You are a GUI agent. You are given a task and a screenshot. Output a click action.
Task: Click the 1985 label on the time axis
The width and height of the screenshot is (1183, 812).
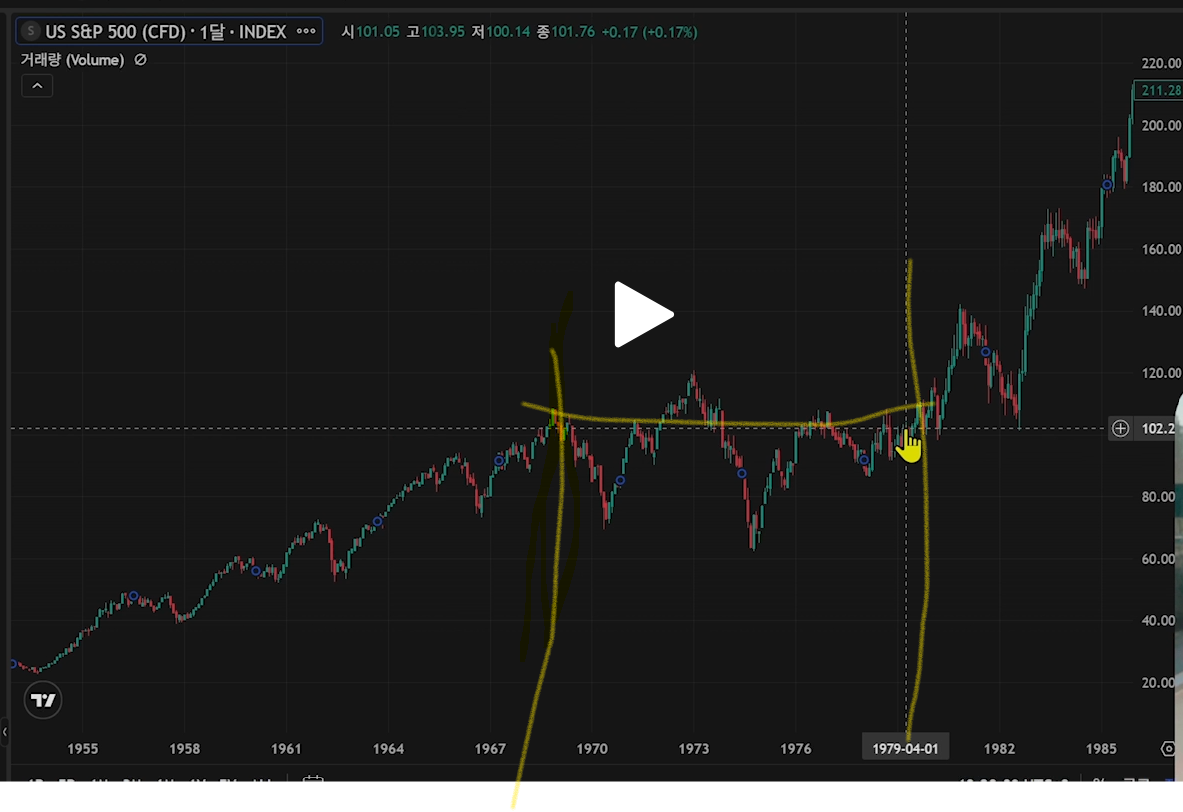point(1102,749)
